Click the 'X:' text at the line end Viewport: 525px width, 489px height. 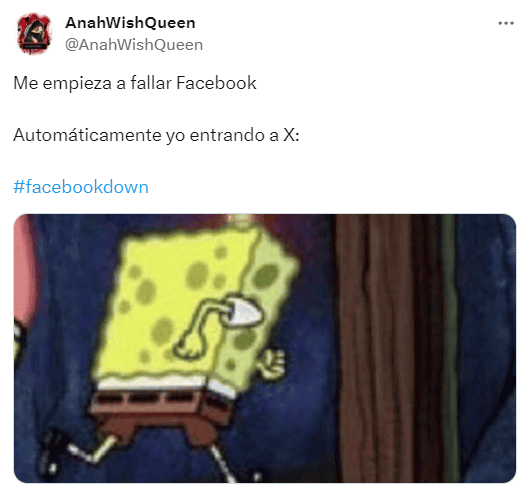pyautogui.click(x=291, y=135)
